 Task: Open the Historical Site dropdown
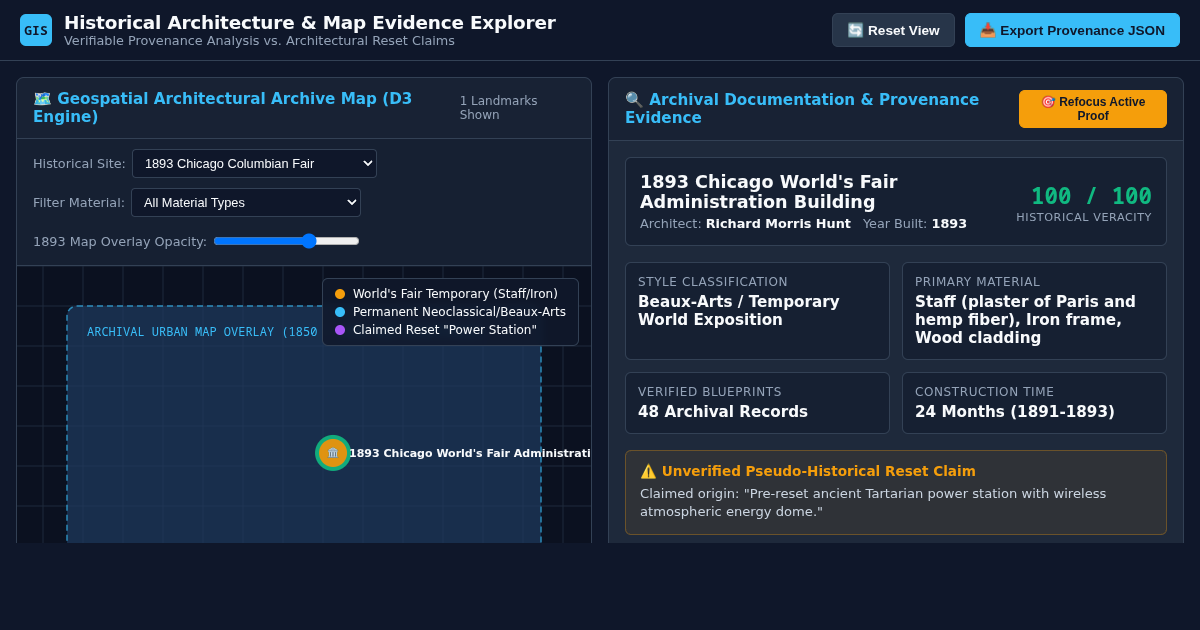coord(254,163)
